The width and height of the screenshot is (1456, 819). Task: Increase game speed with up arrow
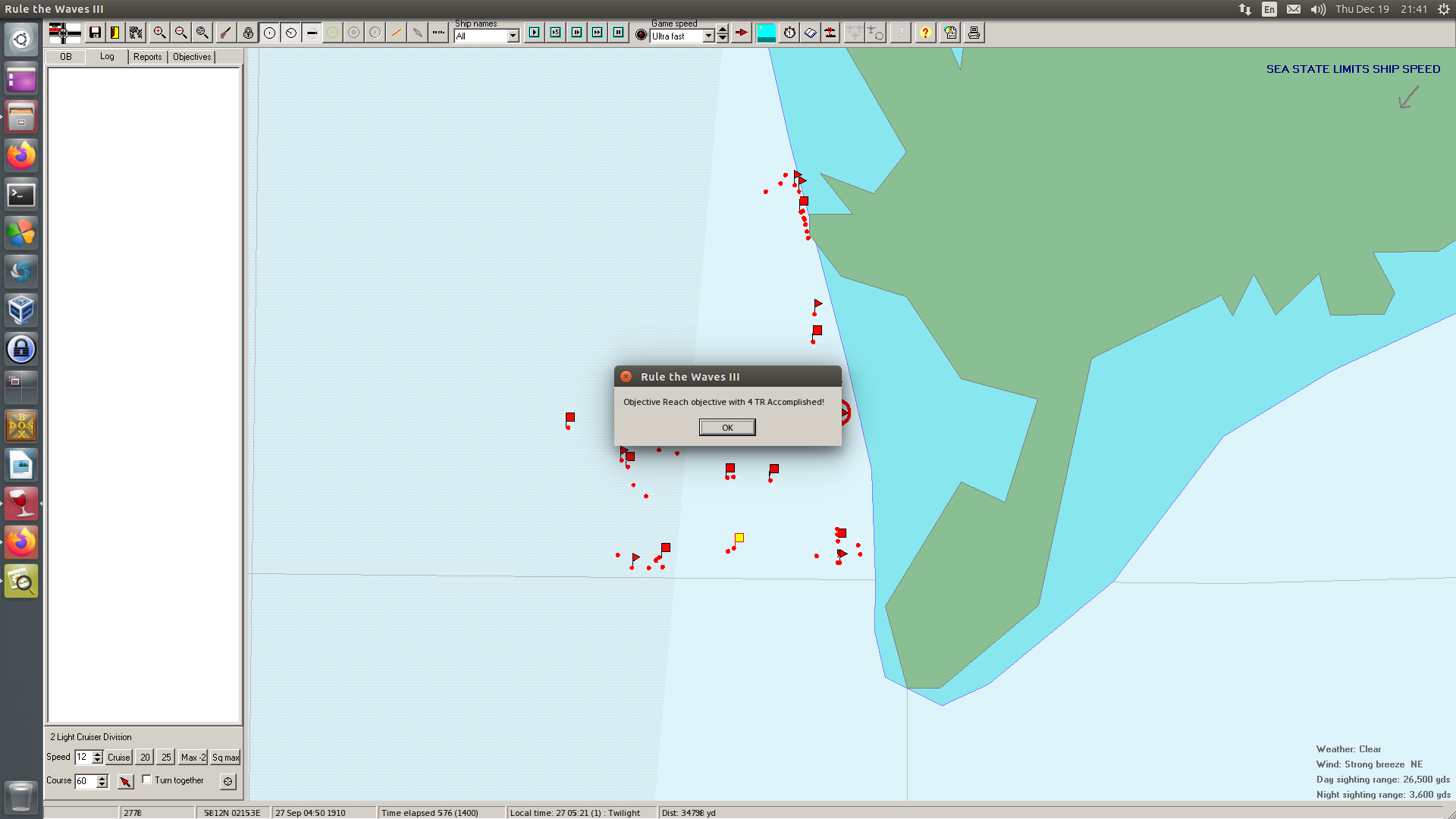(723, 30)
